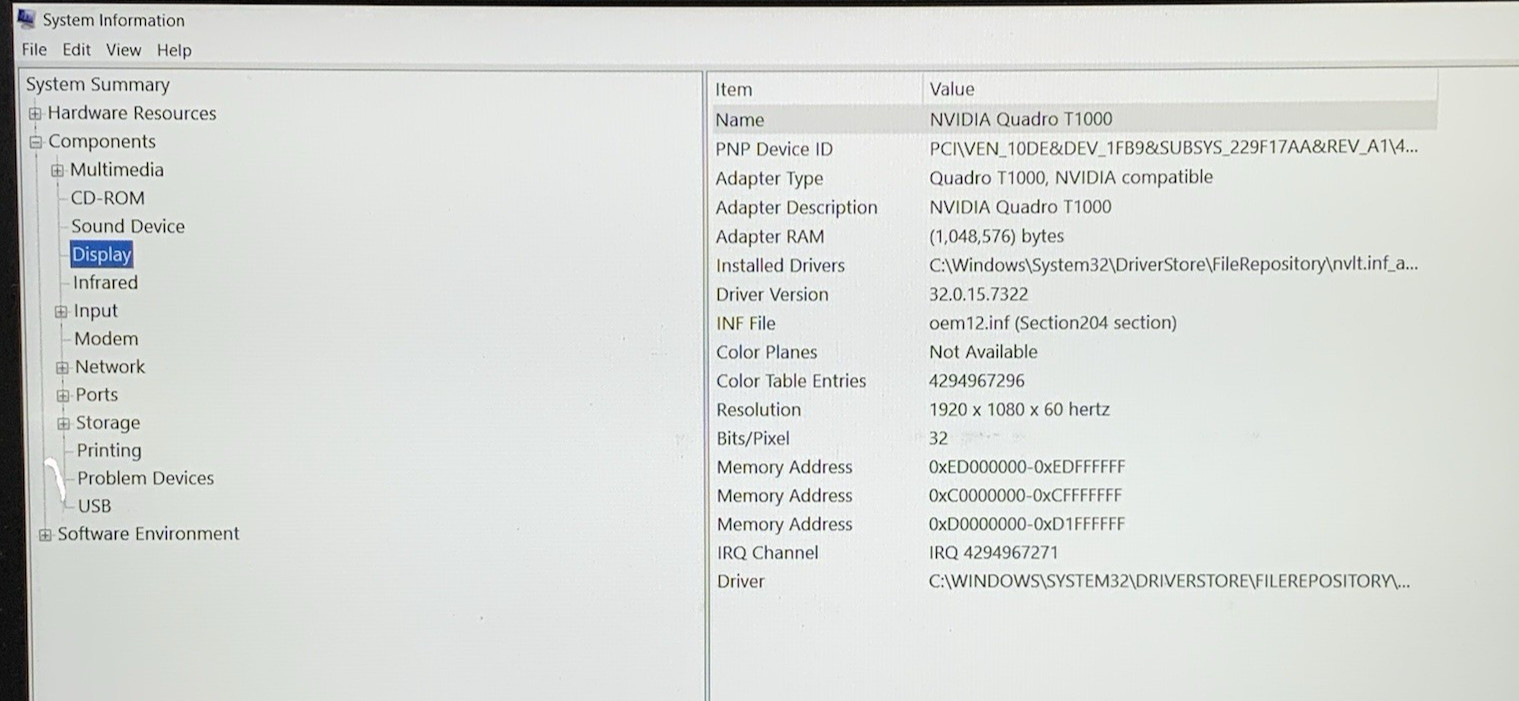Select the Name row label
Screen dimensions: 1519x701
tap(740, 120)
